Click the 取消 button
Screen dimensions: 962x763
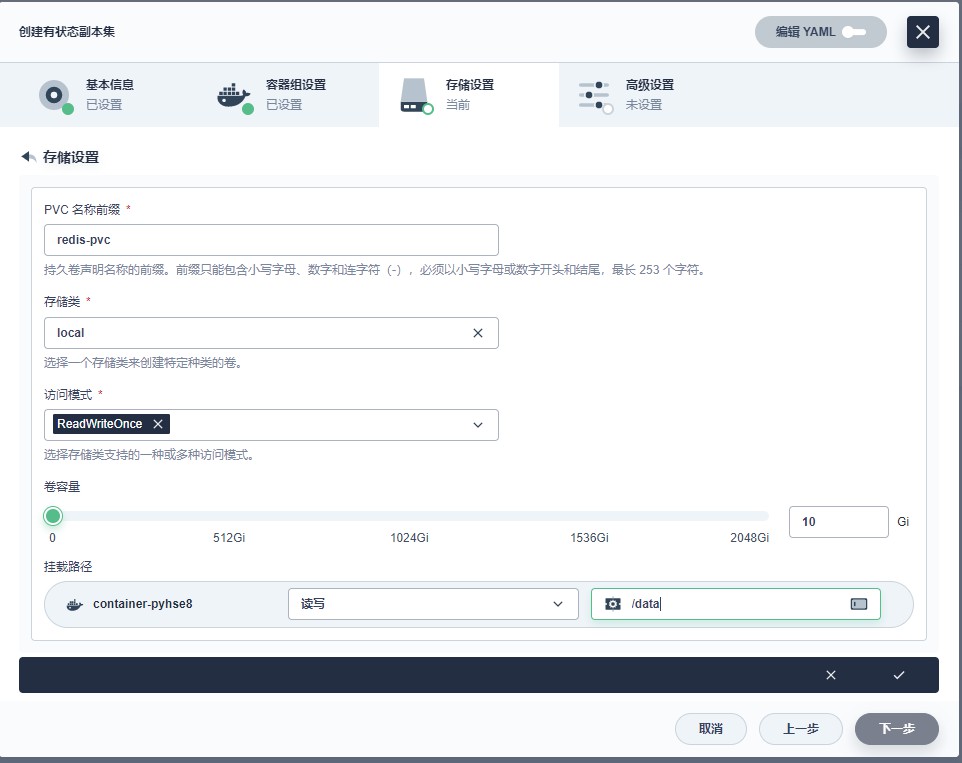pyautogui.click(x=710, y=729)
